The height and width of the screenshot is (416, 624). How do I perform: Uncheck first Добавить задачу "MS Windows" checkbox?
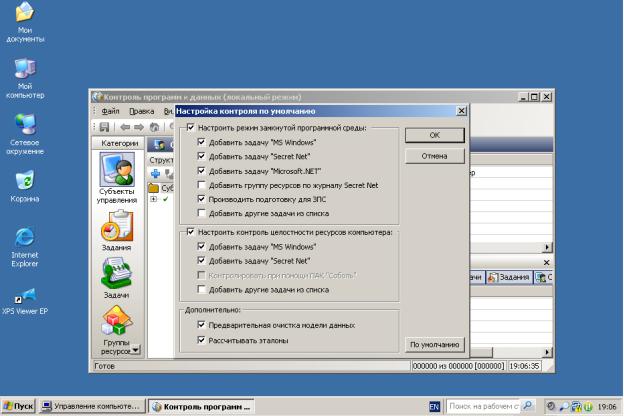point(201,142)
